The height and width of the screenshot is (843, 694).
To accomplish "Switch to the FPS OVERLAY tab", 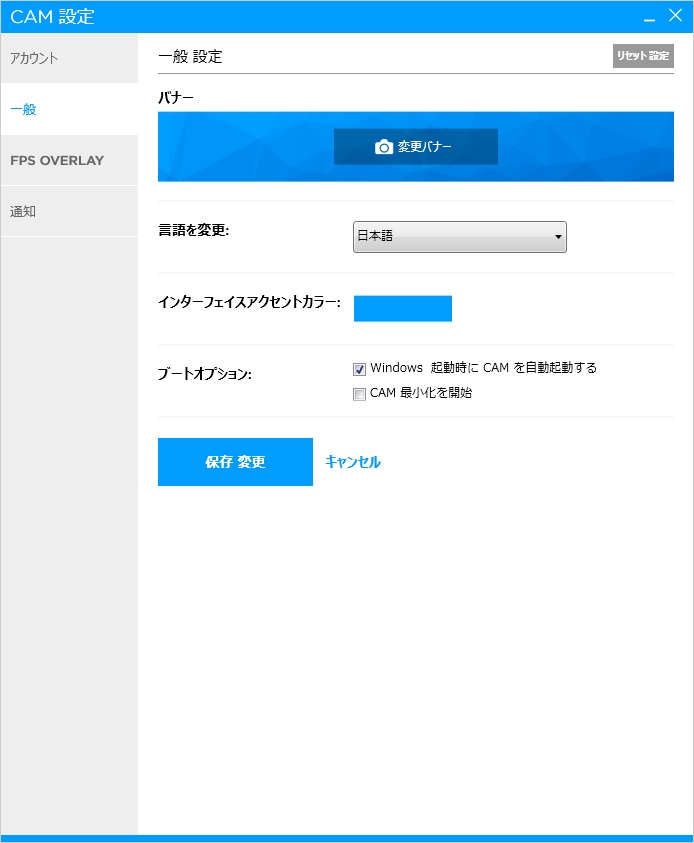I will [69, 160].
